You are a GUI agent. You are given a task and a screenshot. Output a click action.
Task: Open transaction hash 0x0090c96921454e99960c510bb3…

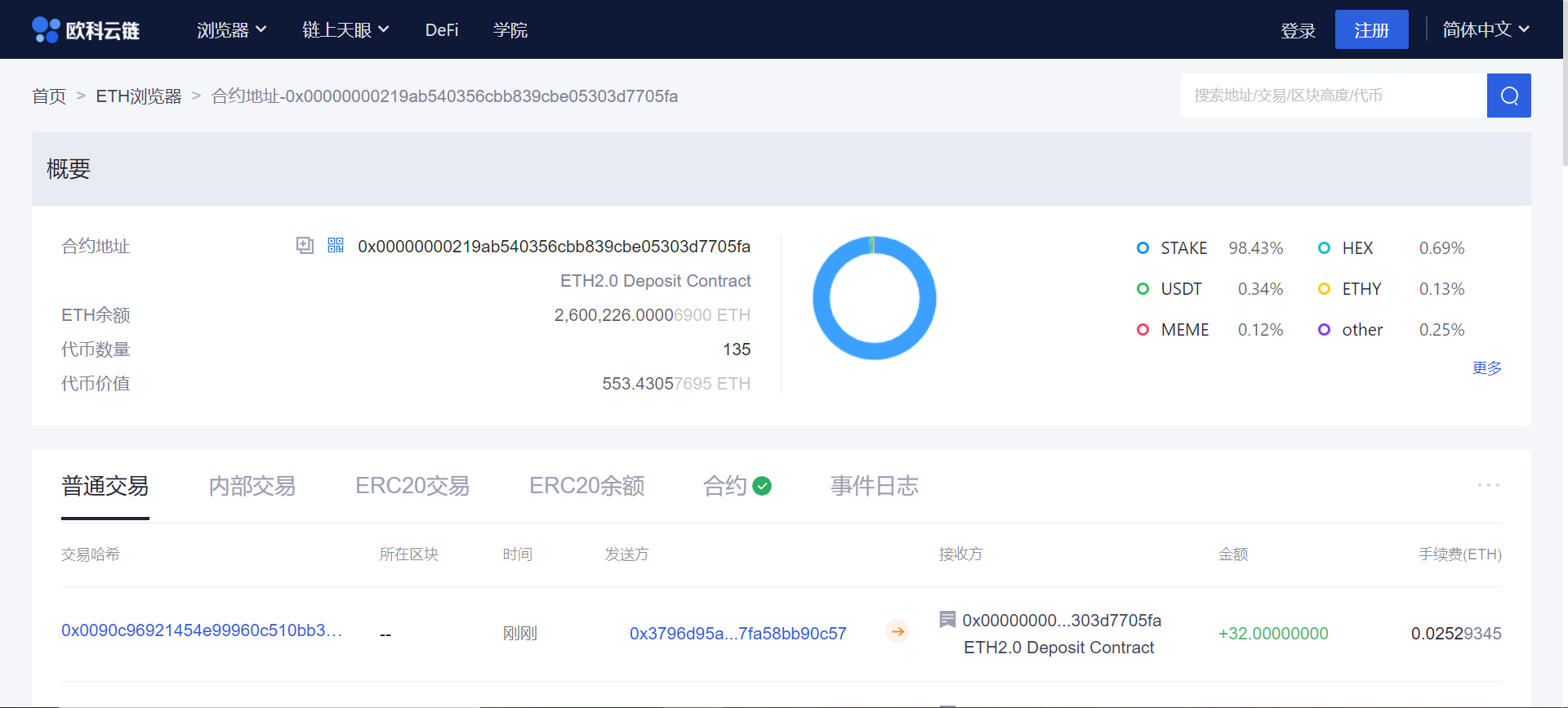(x=202, y=630)
